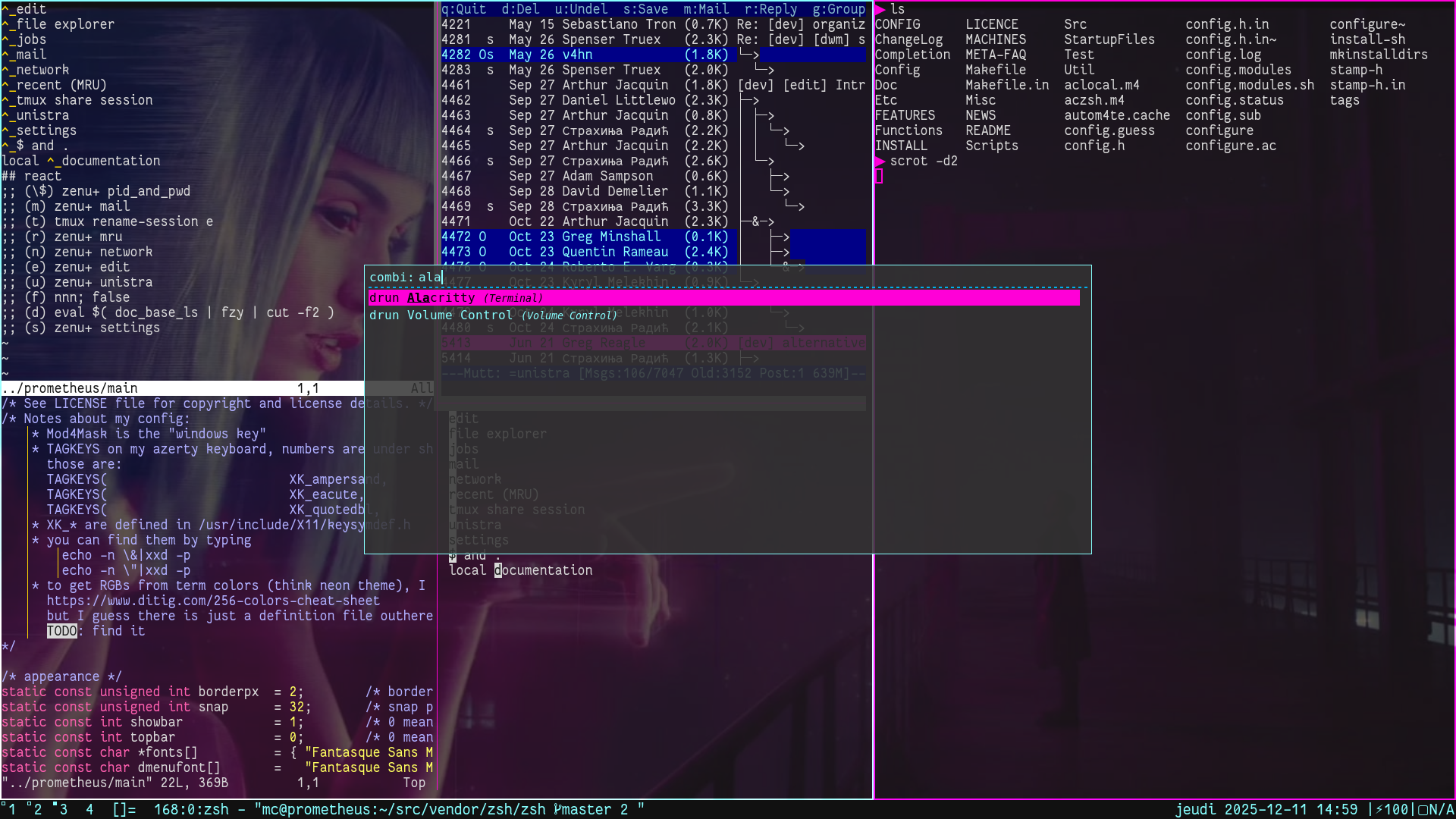The height and width of the screenshot is (819, 1456).
Task: Click the N/A status indicator icon
Action: coord(1423,809)
